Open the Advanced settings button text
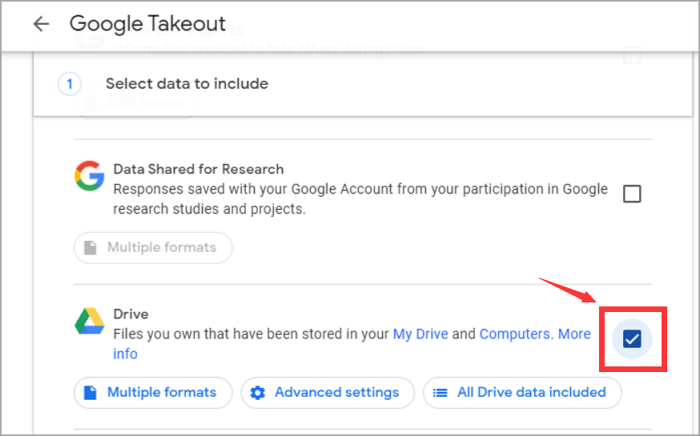The image size is (700, 436). [337, 392]
